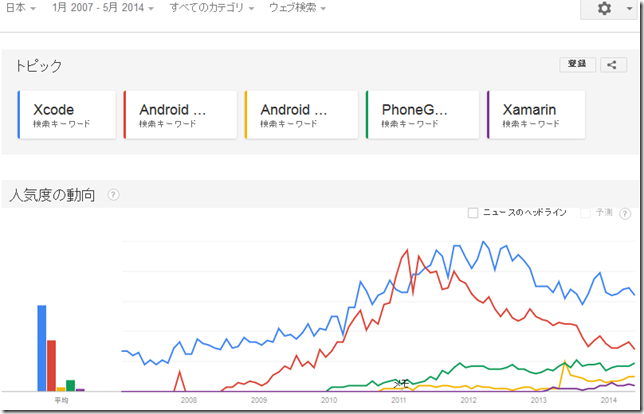Expand the date range 1月 2007 - 5月 2014 dropdown

tap(103, 7)
